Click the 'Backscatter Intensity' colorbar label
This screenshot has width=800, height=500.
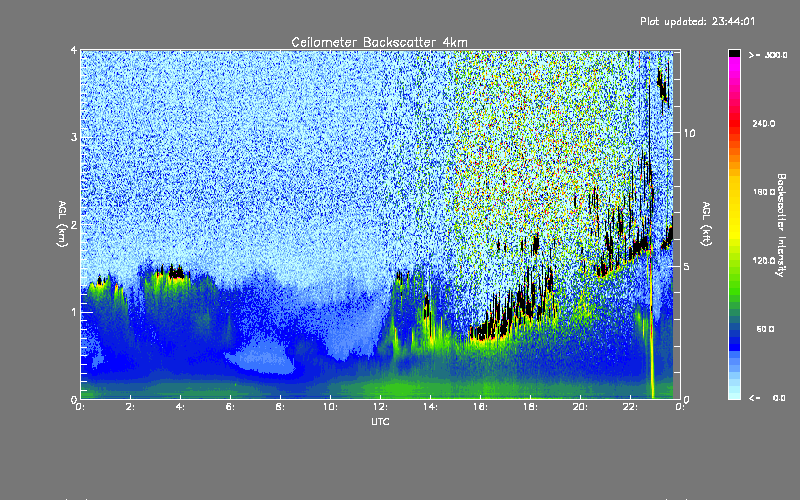(781, 225)
